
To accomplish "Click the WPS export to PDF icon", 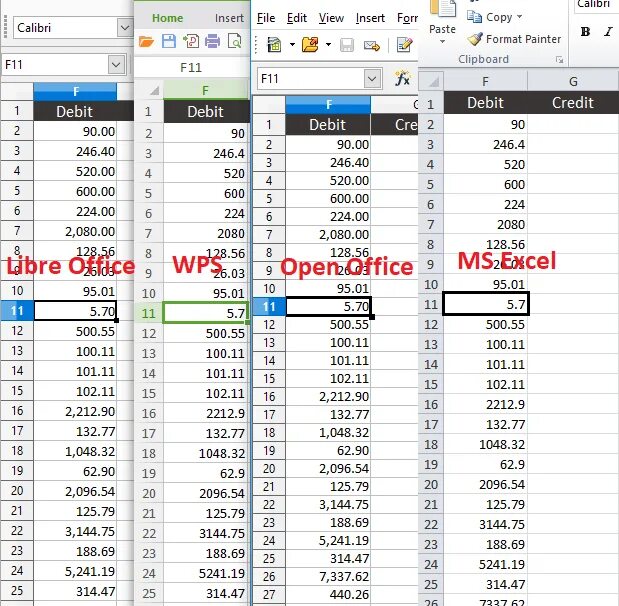I will [x=191, y=41].
